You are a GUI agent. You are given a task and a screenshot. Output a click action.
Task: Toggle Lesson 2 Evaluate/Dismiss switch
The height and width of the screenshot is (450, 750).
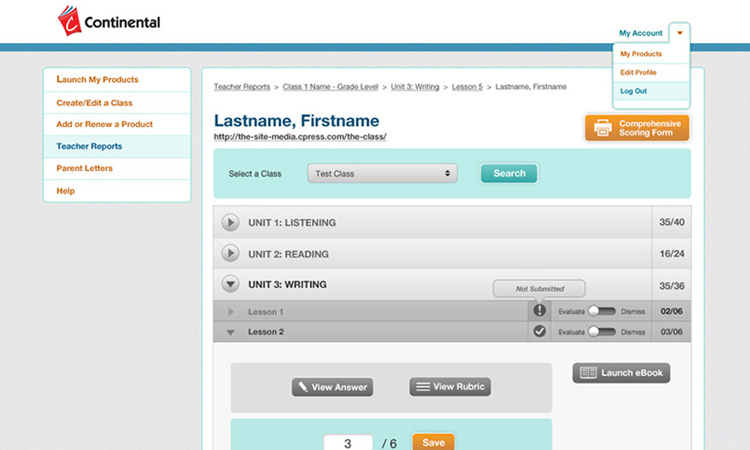pyautogui.click(x=602, y=332)
